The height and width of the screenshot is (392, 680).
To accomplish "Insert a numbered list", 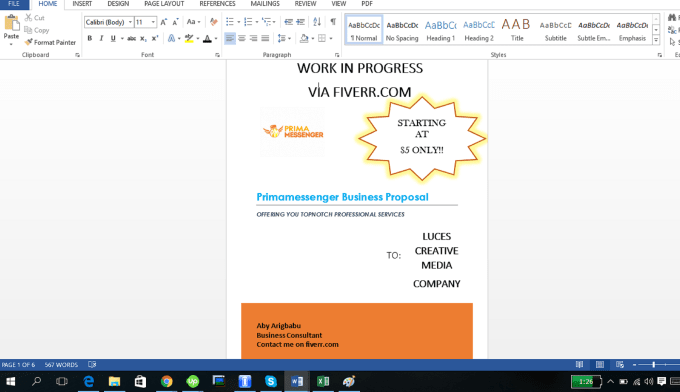I will tap(248, 22).
